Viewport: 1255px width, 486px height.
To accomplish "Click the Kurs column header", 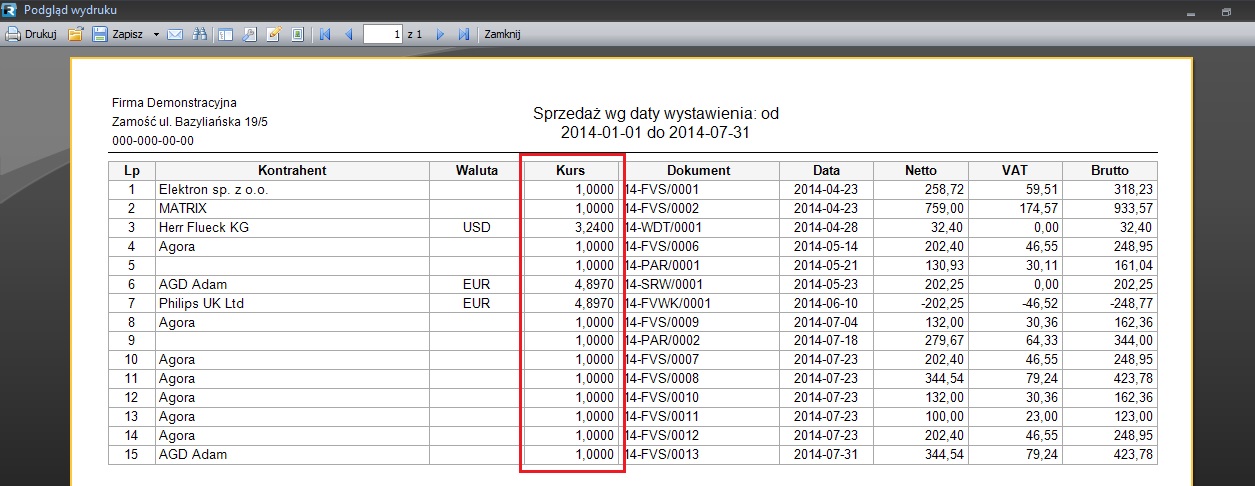I will pyautogui.click(x=571, y=171).
